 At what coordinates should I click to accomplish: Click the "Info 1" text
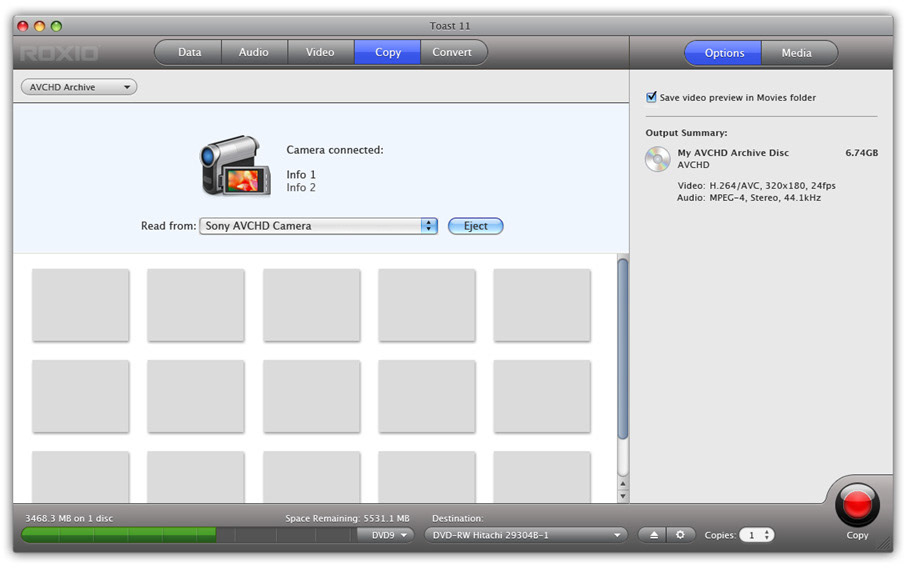[301, 174]
